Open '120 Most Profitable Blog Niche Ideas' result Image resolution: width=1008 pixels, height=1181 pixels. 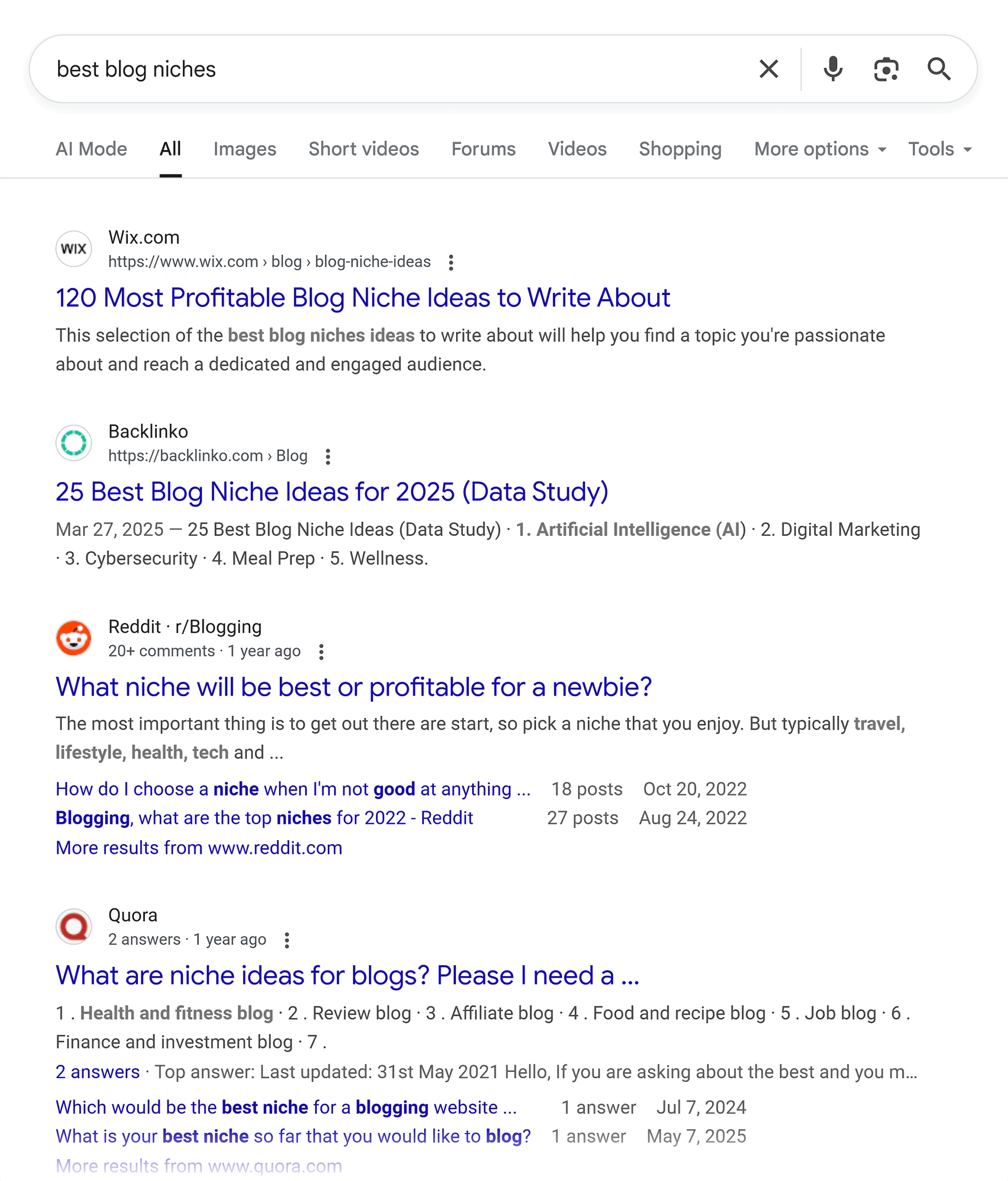pyautogui.click(x=362, y=298)
